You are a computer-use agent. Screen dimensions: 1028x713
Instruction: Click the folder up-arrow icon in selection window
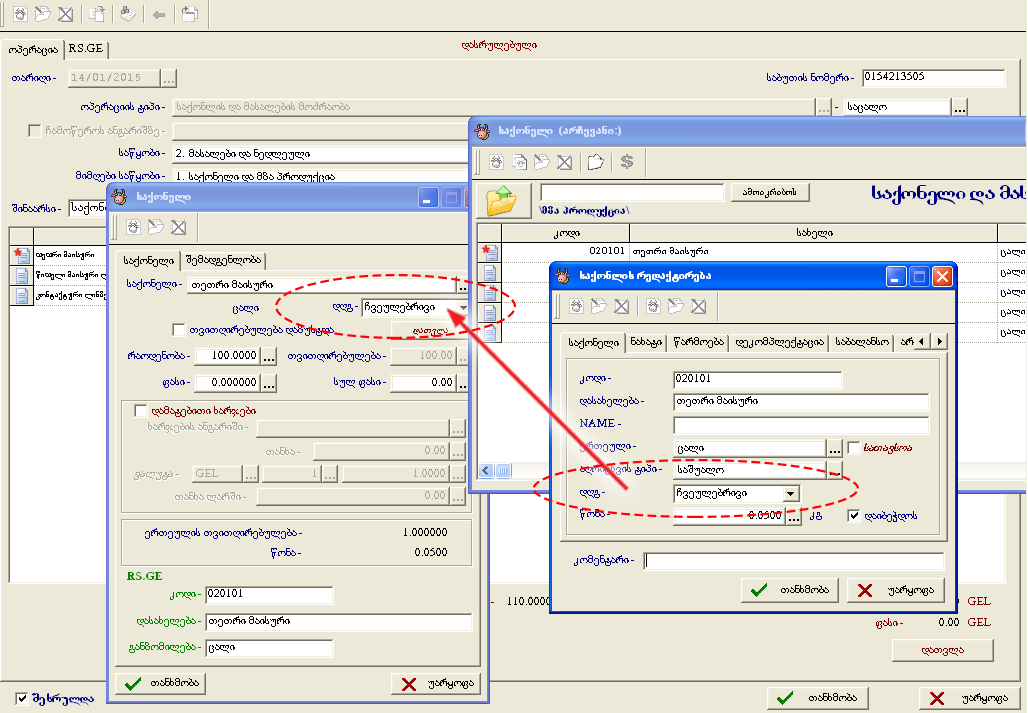tap(502, 201)
